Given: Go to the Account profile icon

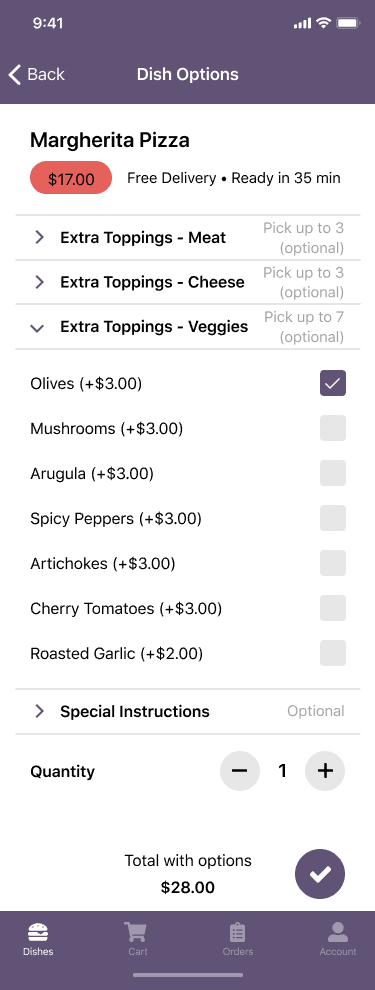Looking at the screenshot, I should click(338, 932).
